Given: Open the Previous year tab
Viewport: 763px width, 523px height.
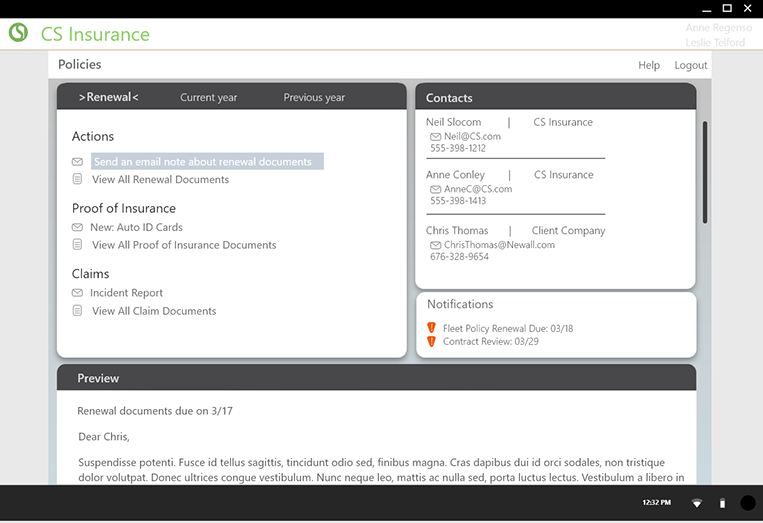Looking at the screenshot, I should click(x=314, y=98).
